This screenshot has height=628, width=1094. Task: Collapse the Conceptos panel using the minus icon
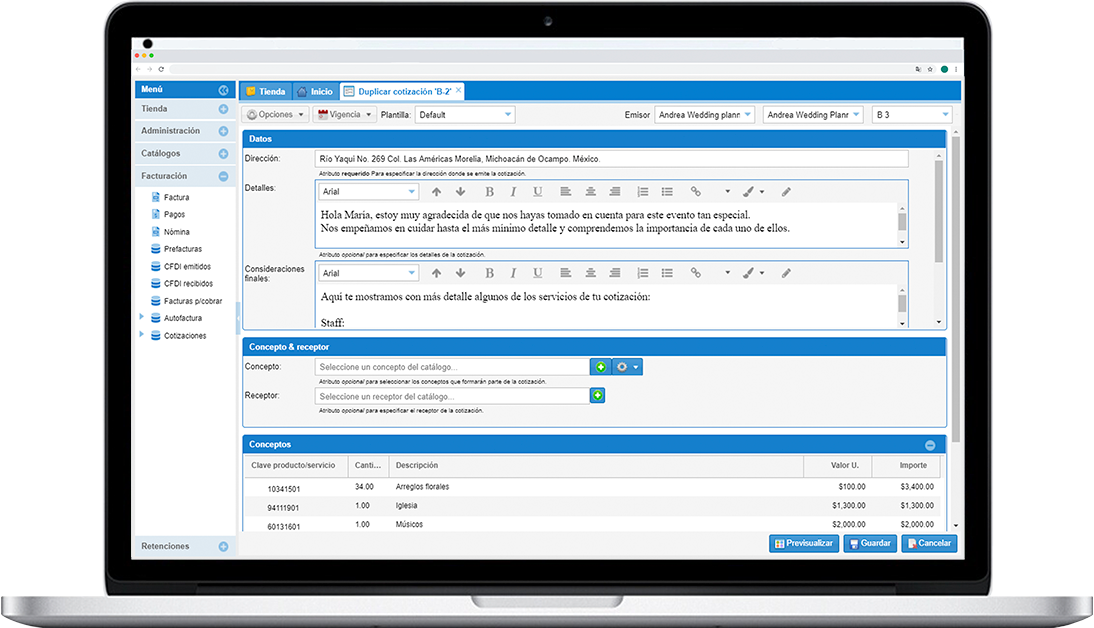(x=930, y=445)
